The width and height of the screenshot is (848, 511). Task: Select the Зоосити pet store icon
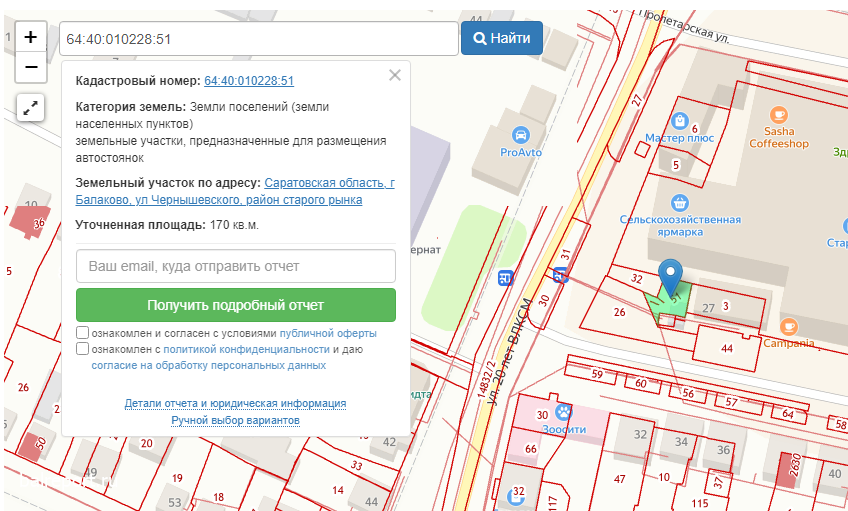coord(565,410)
